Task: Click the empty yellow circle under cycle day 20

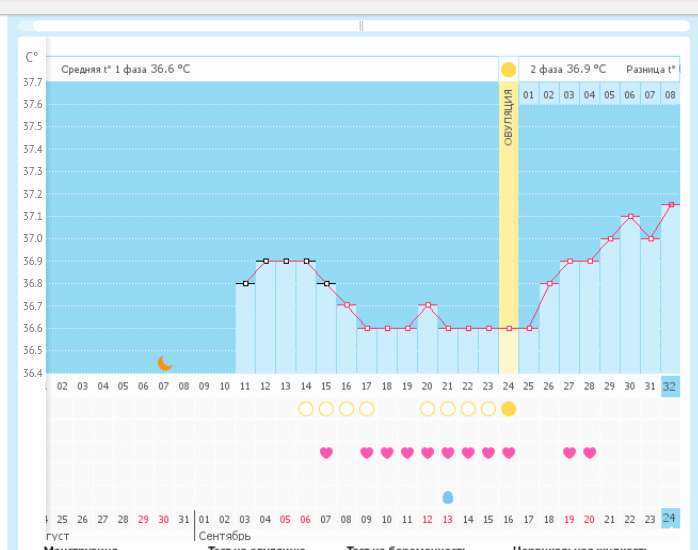Action: coord(428,408)
